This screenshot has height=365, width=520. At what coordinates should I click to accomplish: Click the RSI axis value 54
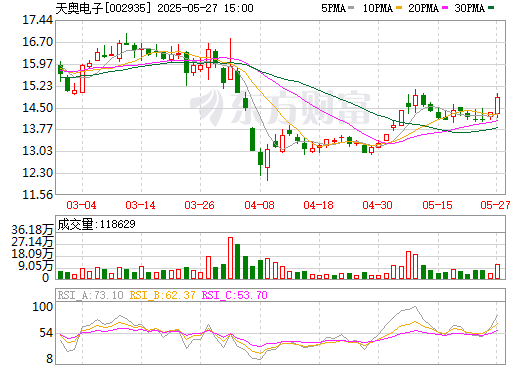pyautogui.click(x=46, y=333)
